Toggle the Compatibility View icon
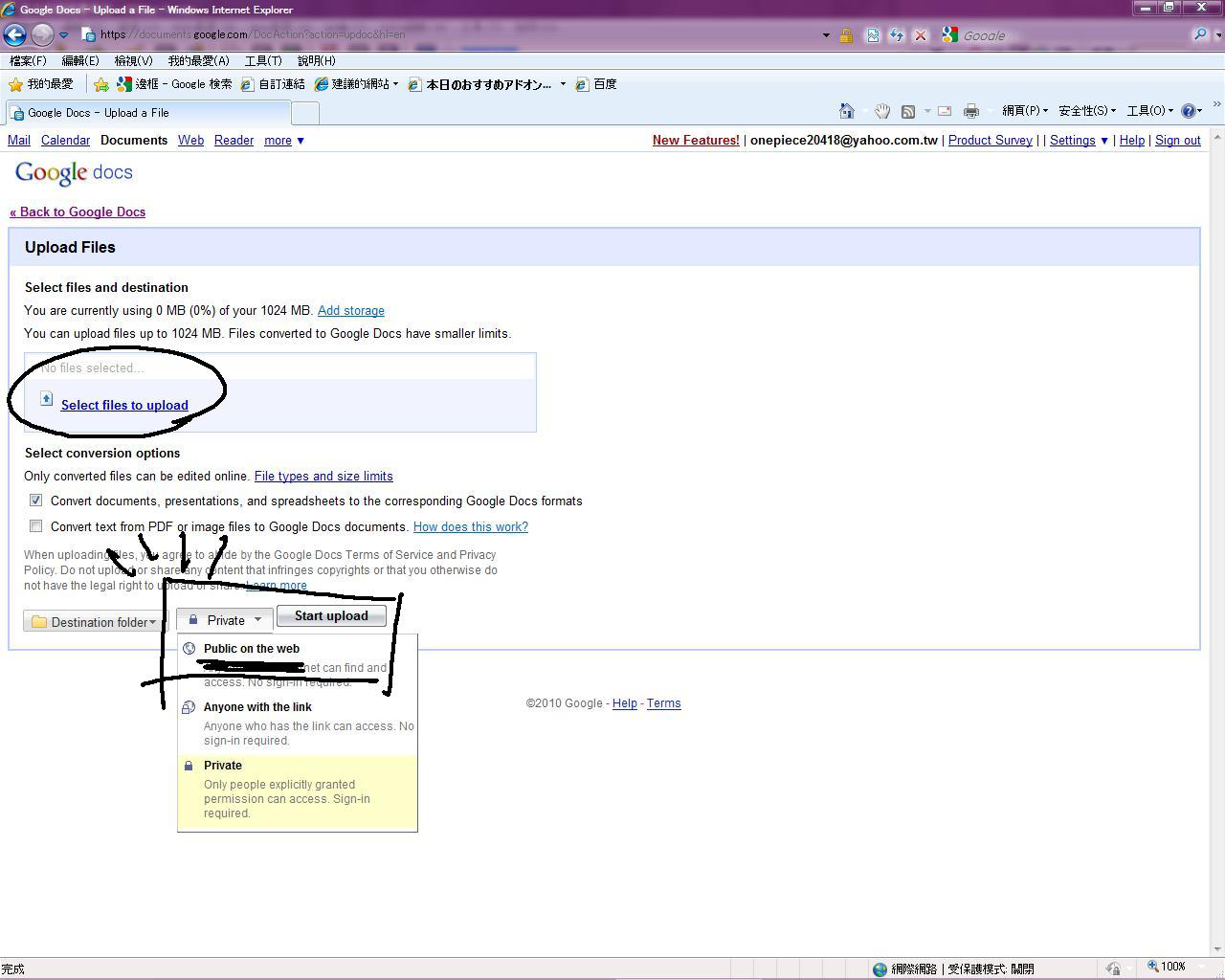 (x=873, y=35)
